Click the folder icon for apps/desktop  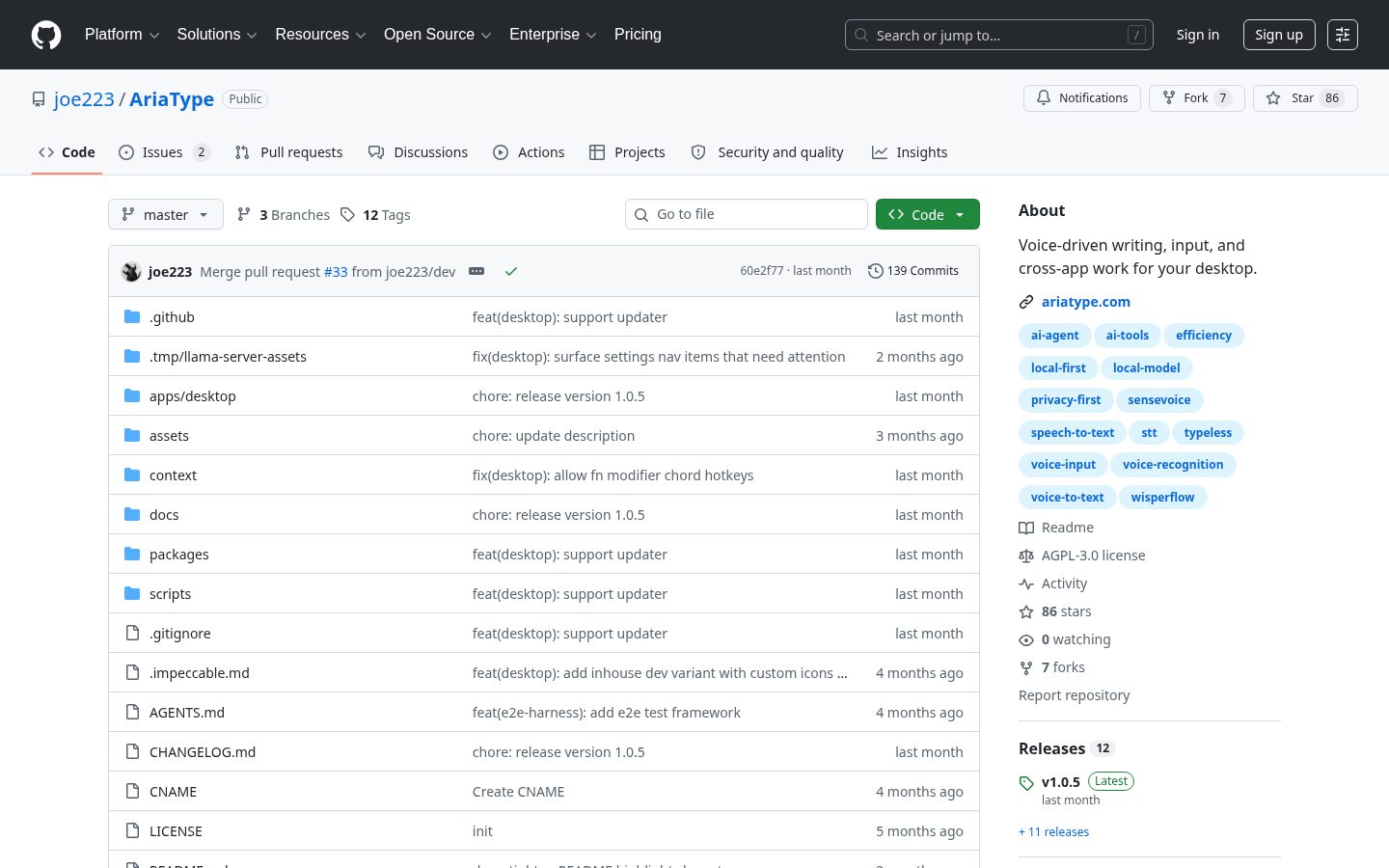pyautogui.click(x=132, y=395)
